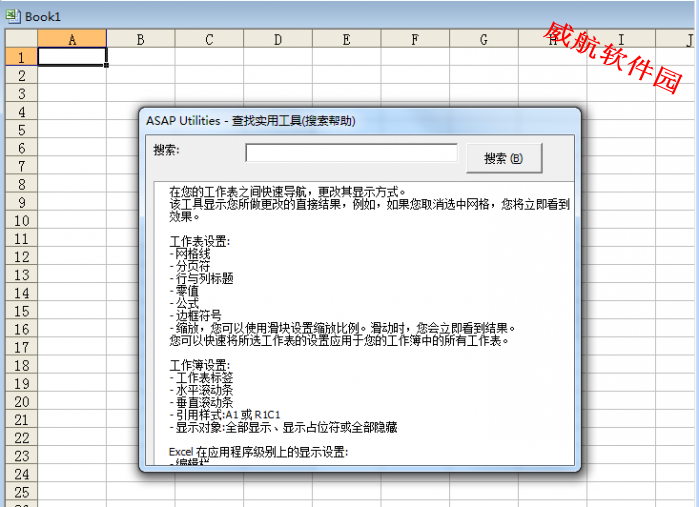Select row 15 header
Screen dimensions: 699x507
[21, 311]
